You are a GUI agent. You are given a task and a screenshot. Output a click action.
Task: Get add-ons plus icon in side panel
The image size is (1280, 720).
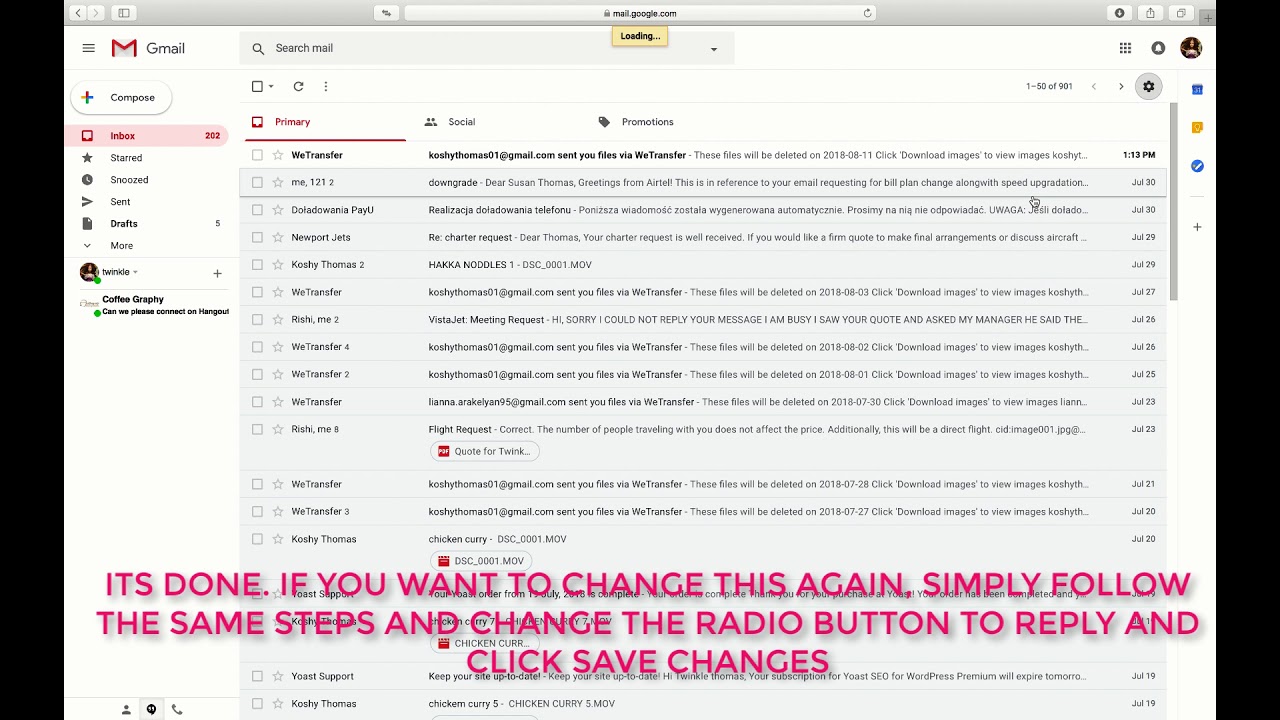(x=1197, y=227)
